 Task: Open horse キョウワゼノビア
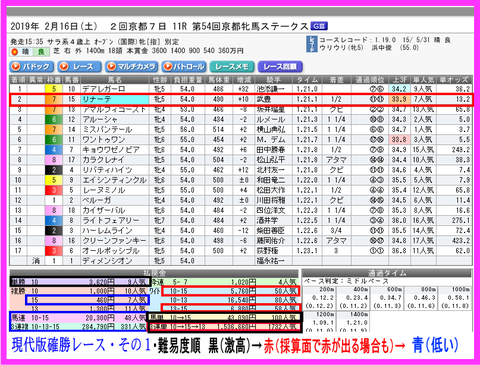pyautogui.click(x=111, y=150)
